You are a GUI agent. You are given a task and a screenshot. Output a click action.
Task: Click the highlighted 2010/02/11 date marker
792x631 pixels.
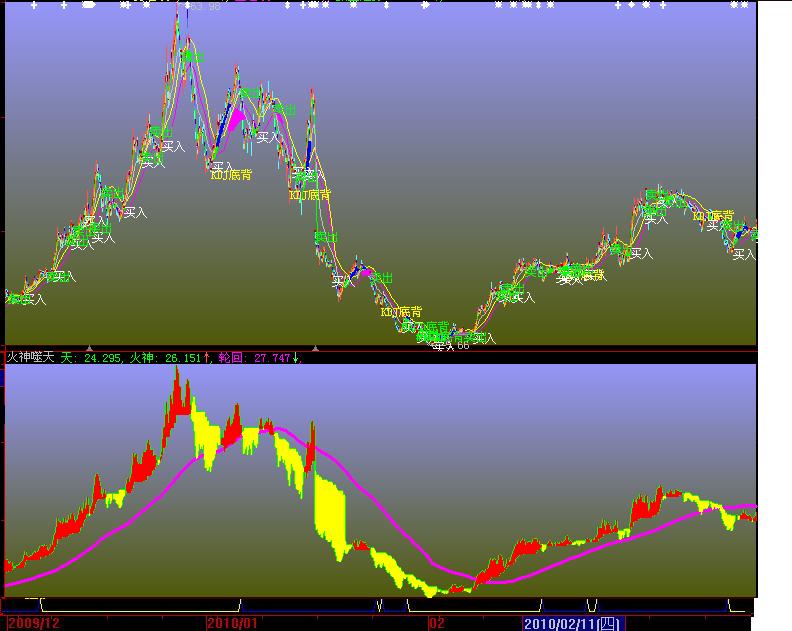(x=572, y=623)
